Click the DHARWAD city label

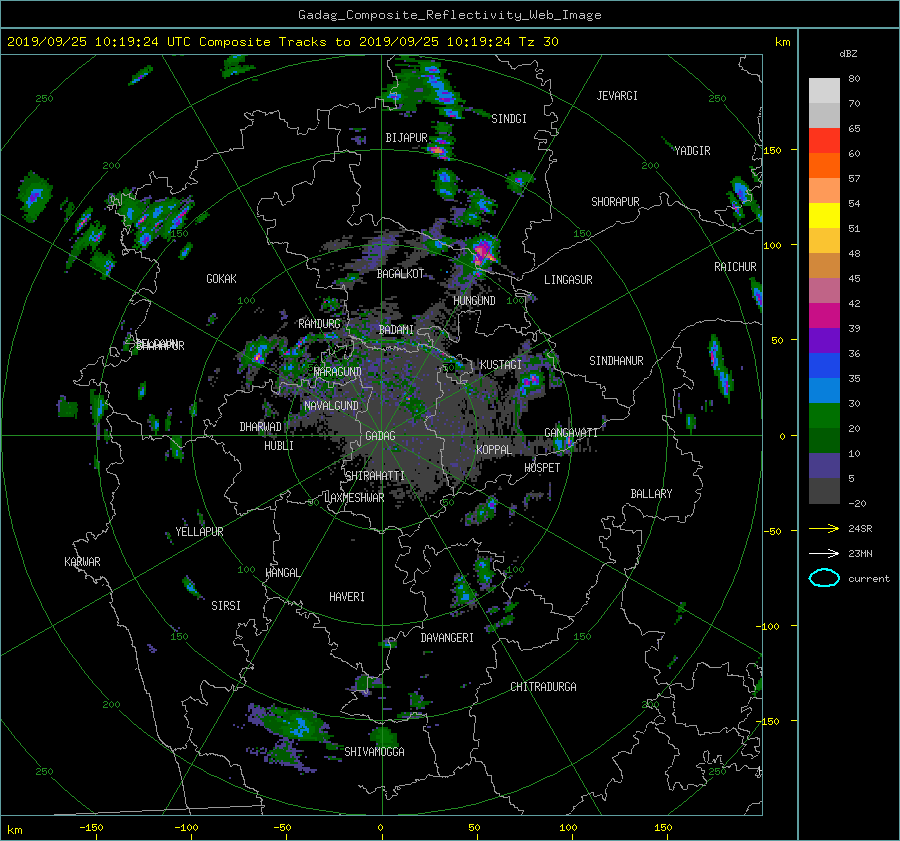261,427
